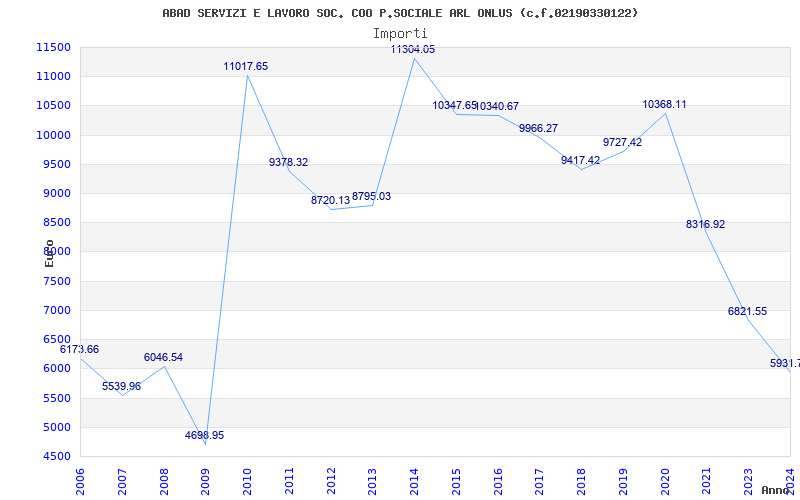Click the Euro axis label
The width and height of the screenshot is (800, 500).
pyautogui.click(x=49, y=254)
